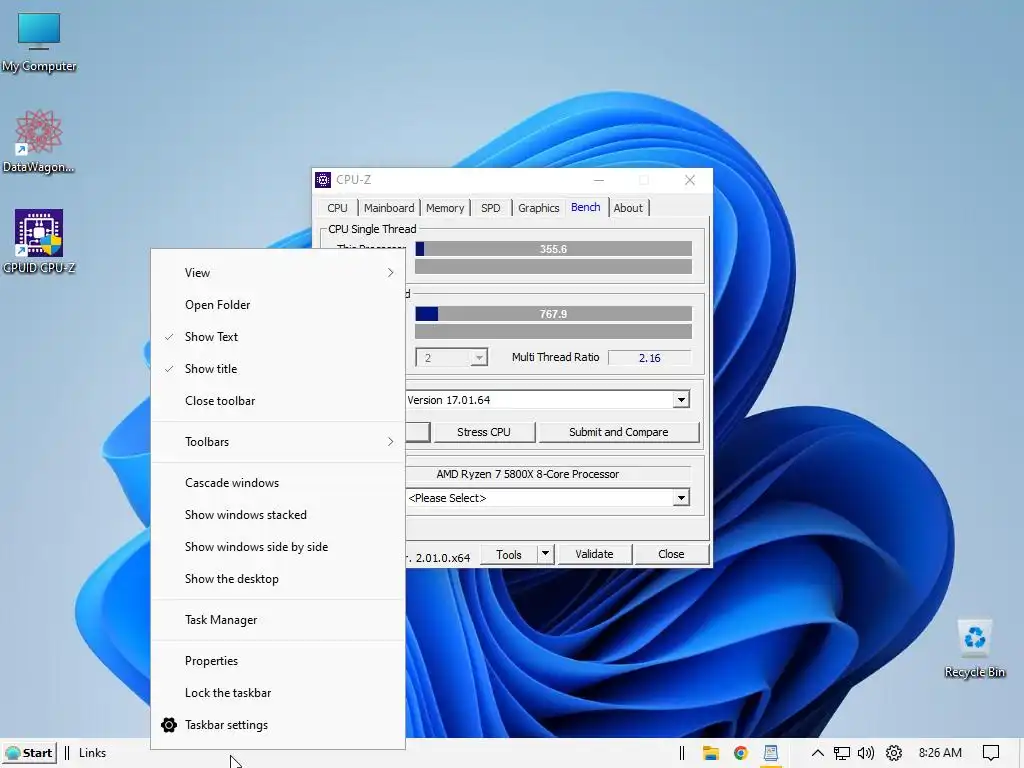Image resolution: width=1024 pixels, height=768 pixels.
Task: Select the Recycle Bin desktop icon
Action: (974, 648)
